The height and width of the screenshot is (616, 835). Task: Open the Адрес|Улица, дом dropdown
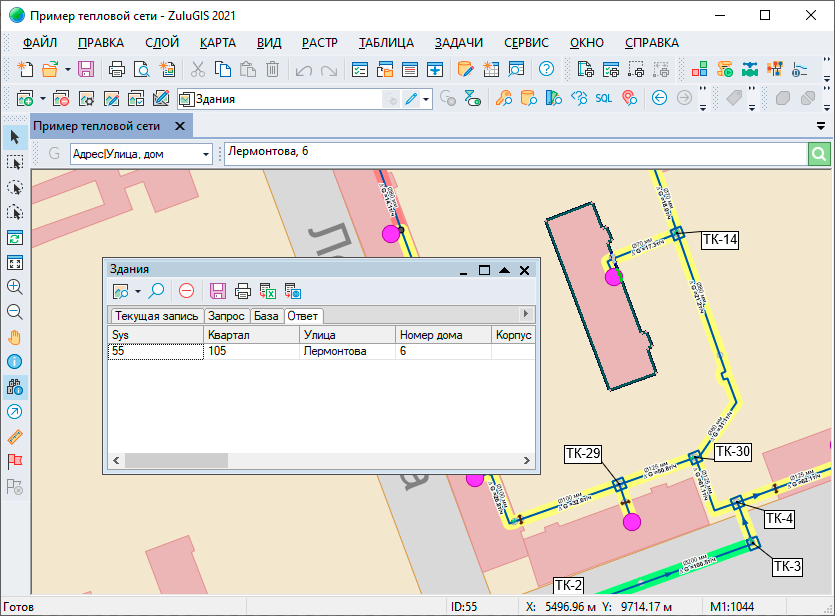coord(206,154)
